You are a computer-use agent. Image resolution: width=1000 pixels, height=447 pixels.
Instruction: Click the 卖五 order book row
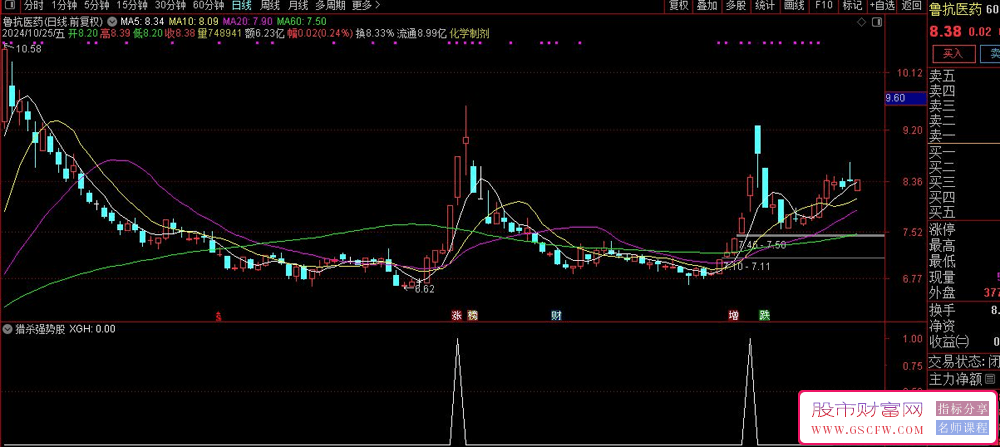pyautogui.click(x=964, y=76)
